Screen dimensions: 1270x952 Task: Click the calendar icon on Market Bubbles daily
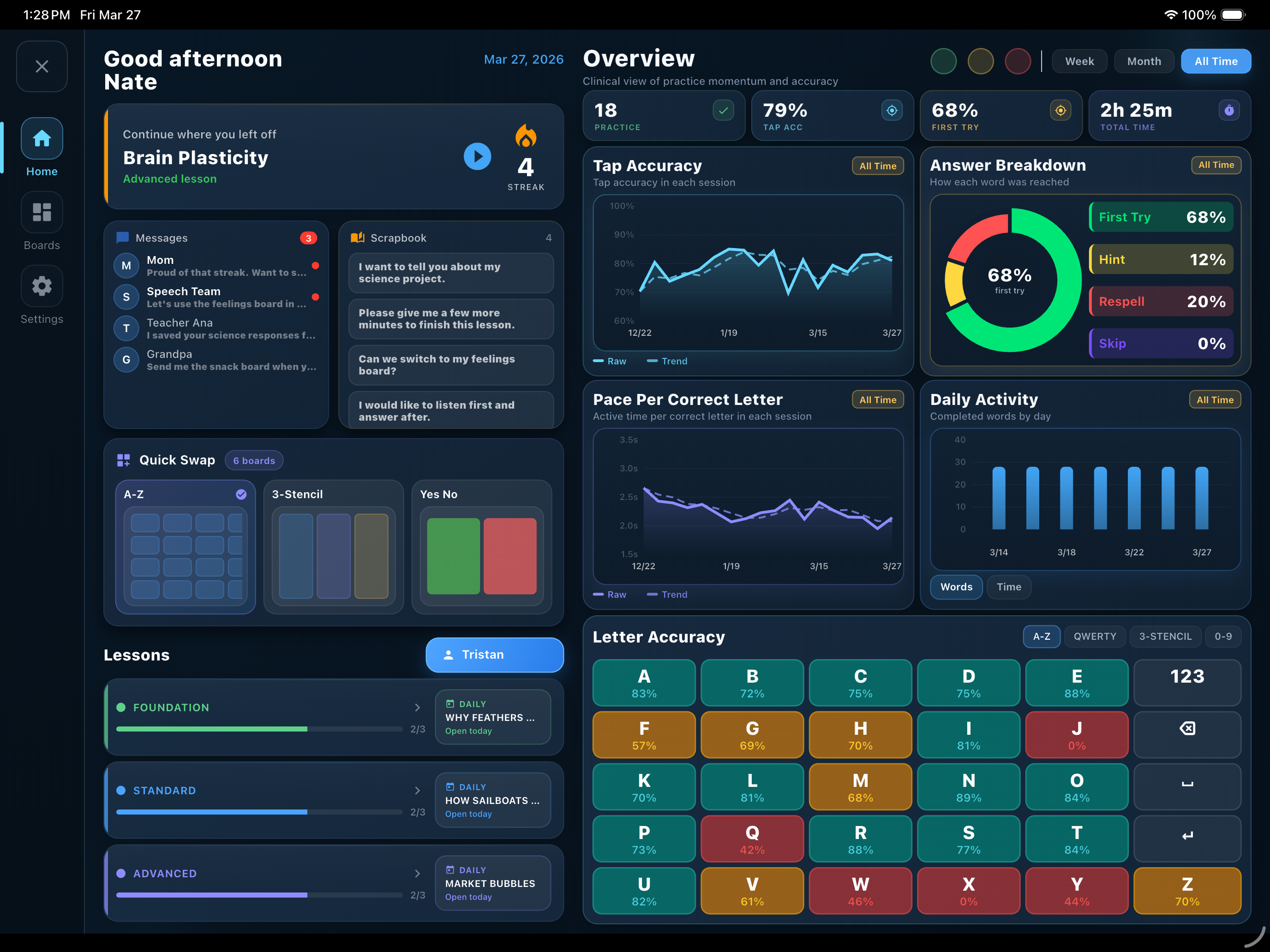(450, 870)
